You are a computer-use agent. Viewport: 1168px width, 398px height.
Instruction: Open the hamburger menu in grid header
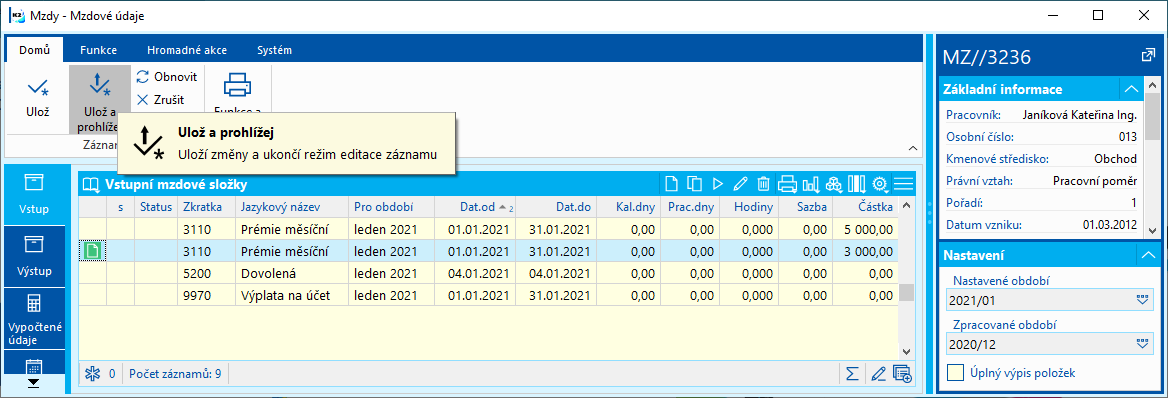(904, 183)
